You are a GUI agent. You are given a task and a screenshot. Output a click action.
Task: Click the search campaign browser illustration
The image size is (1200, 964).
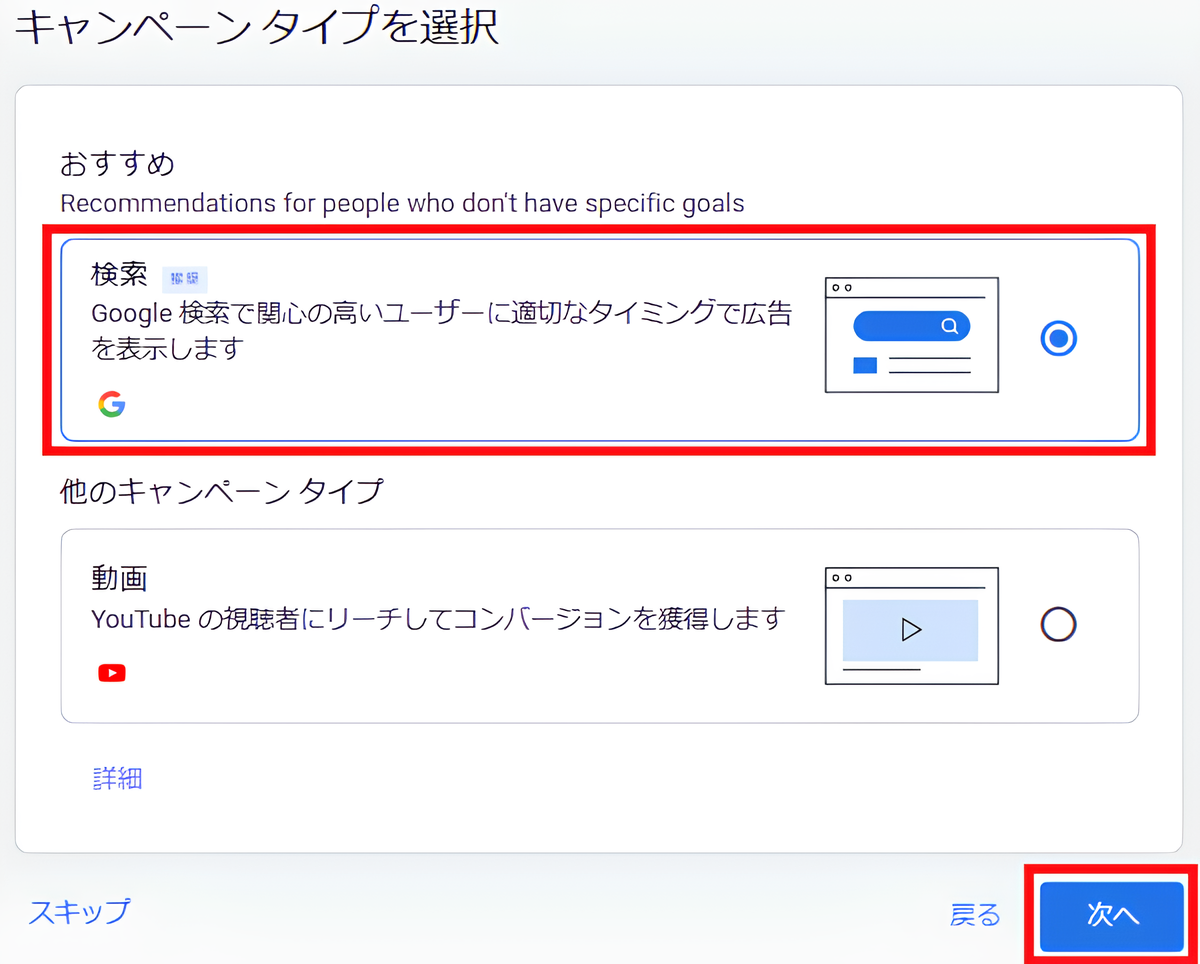coord(911,335)
